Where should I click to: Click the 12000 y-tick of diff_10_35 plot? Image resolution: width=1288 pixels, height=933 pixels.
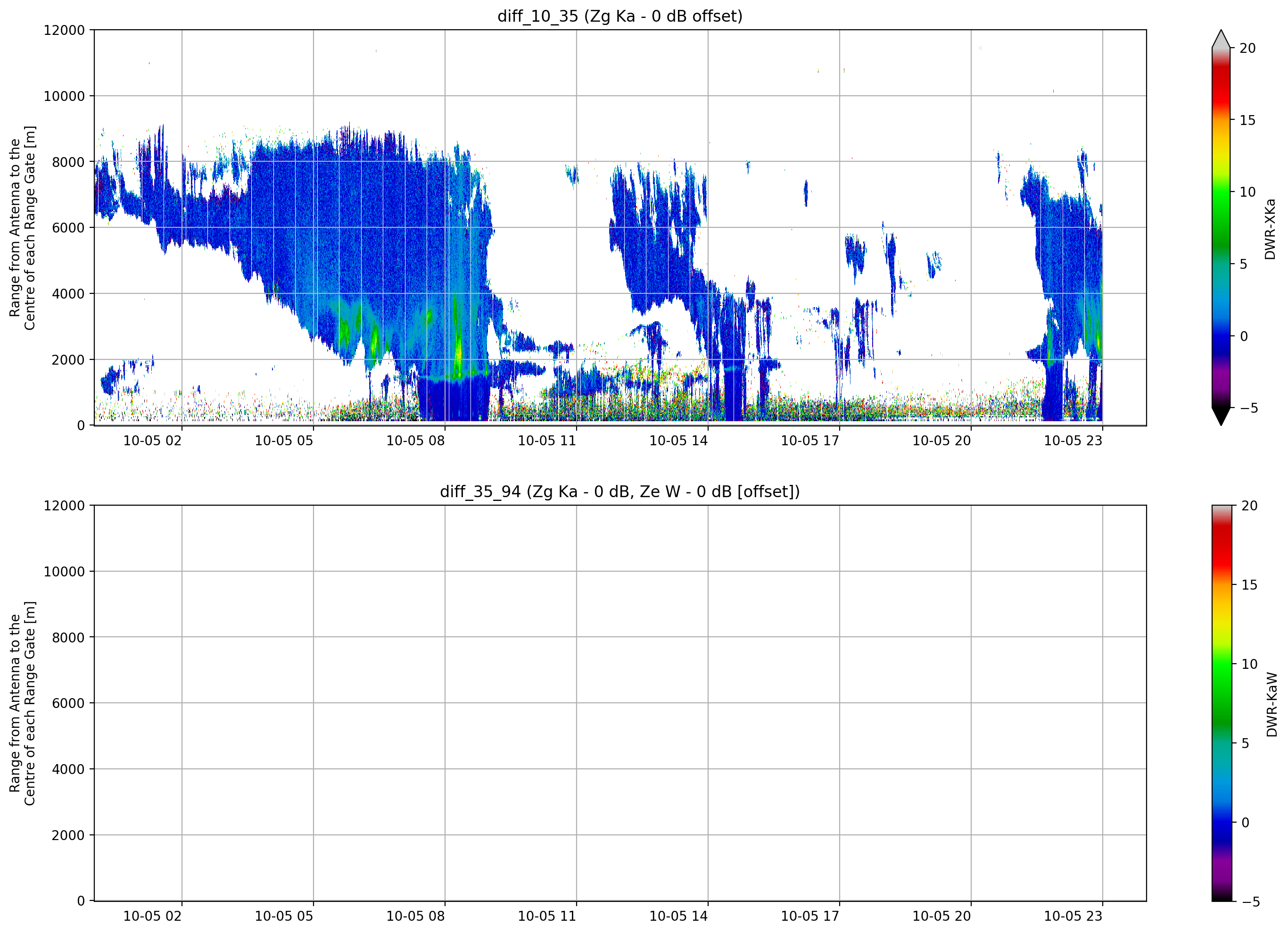64,30
